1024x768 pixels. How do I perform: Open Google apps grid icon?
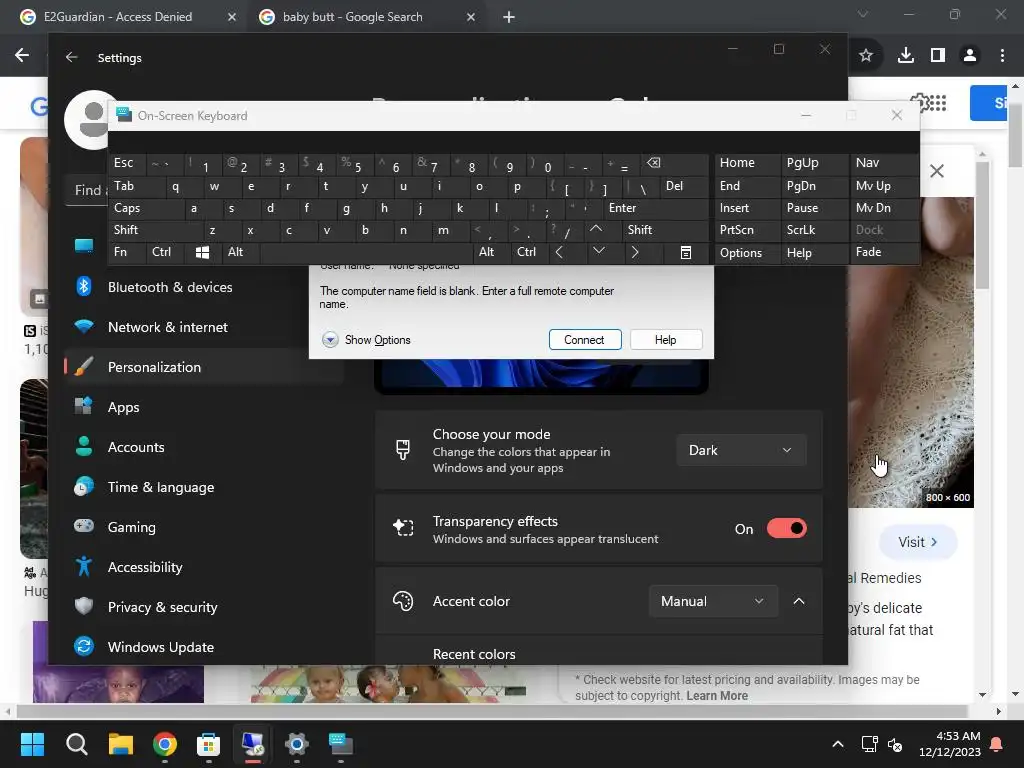pyautogui.click(x=938, y=103)
